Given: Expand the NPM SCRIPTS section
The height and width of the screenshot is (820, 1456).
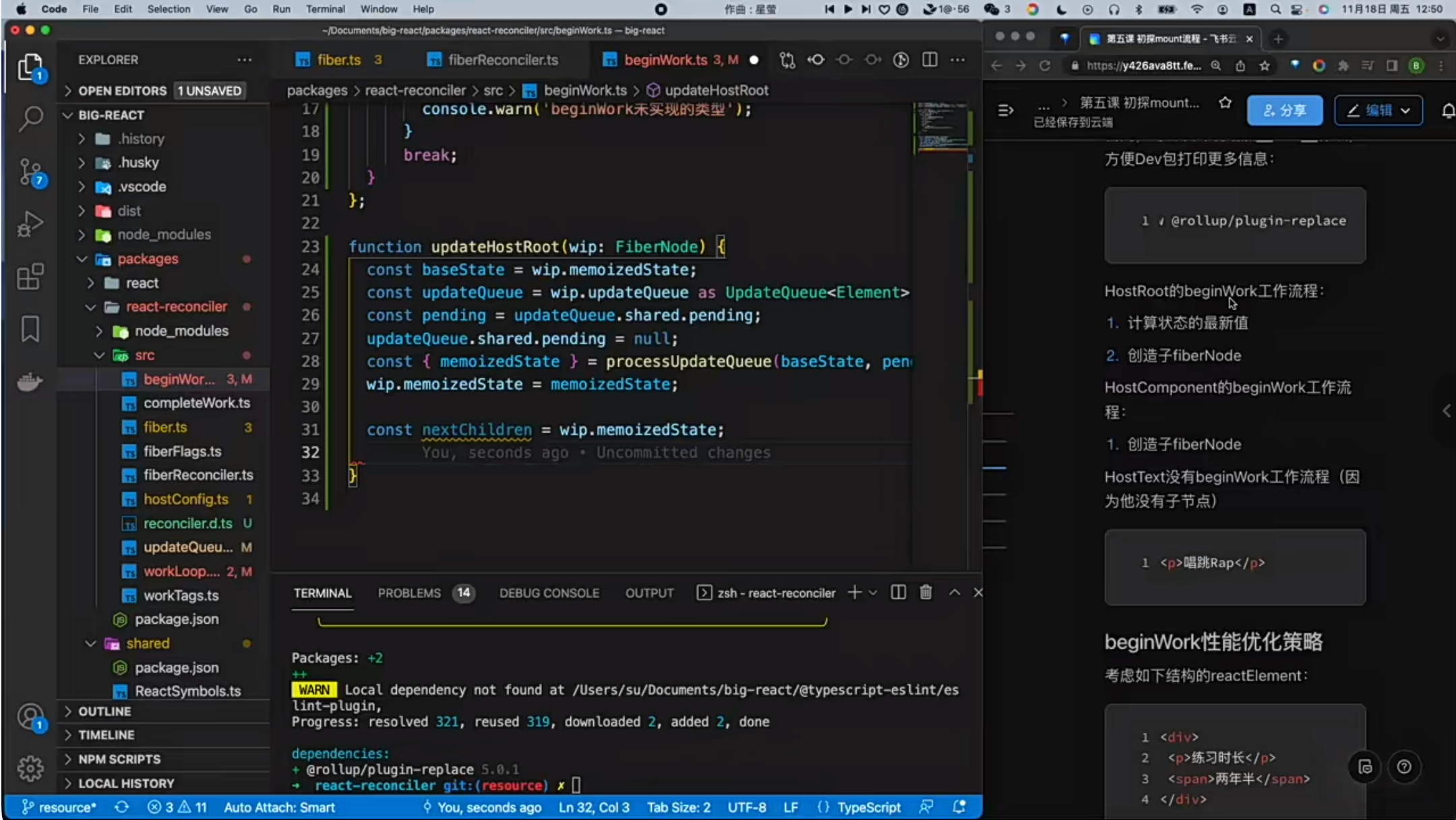Looking at the screenshot, I should point(119,759).
